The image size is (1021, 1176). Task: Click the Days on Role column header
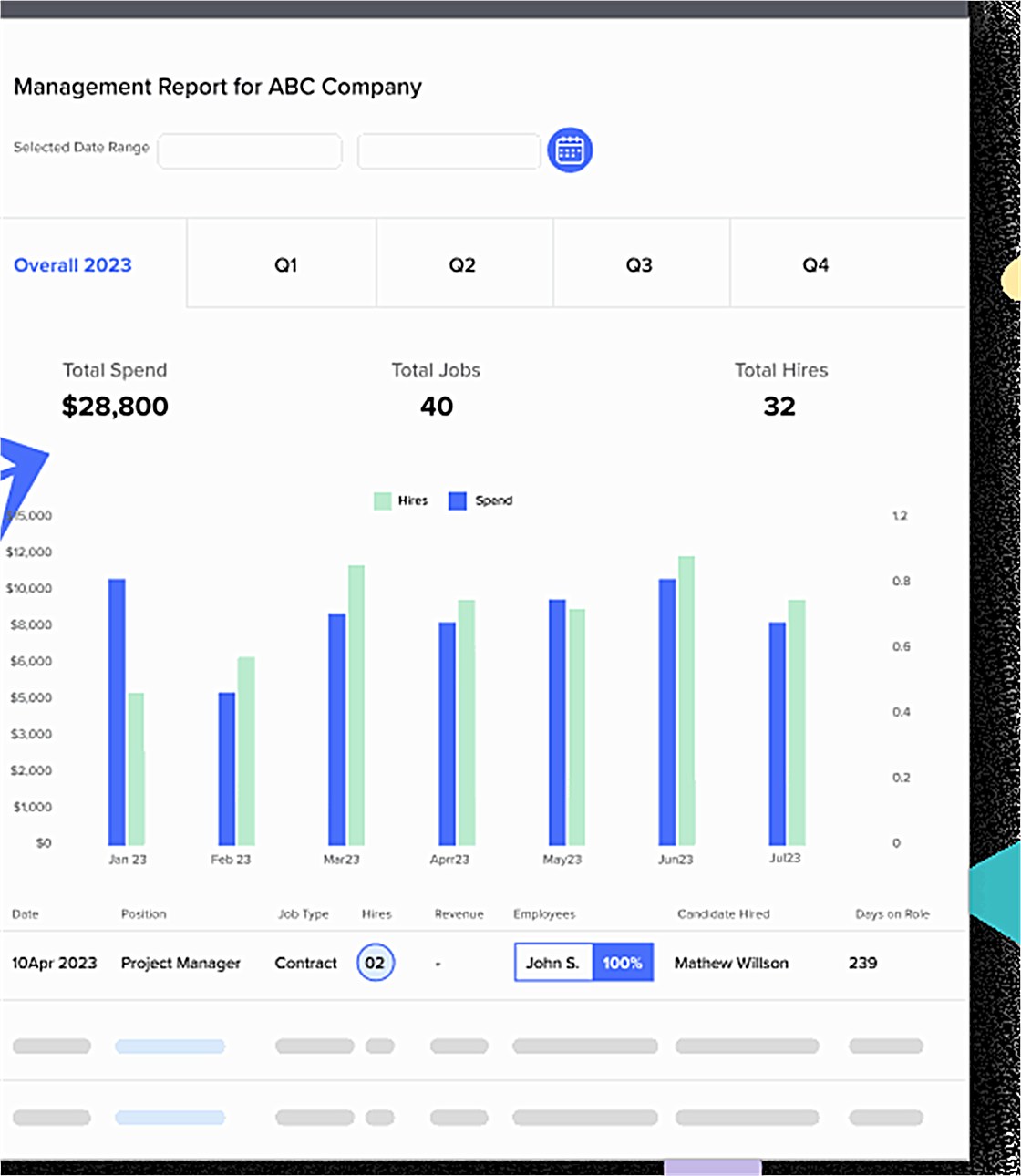(x=892, y=913)
